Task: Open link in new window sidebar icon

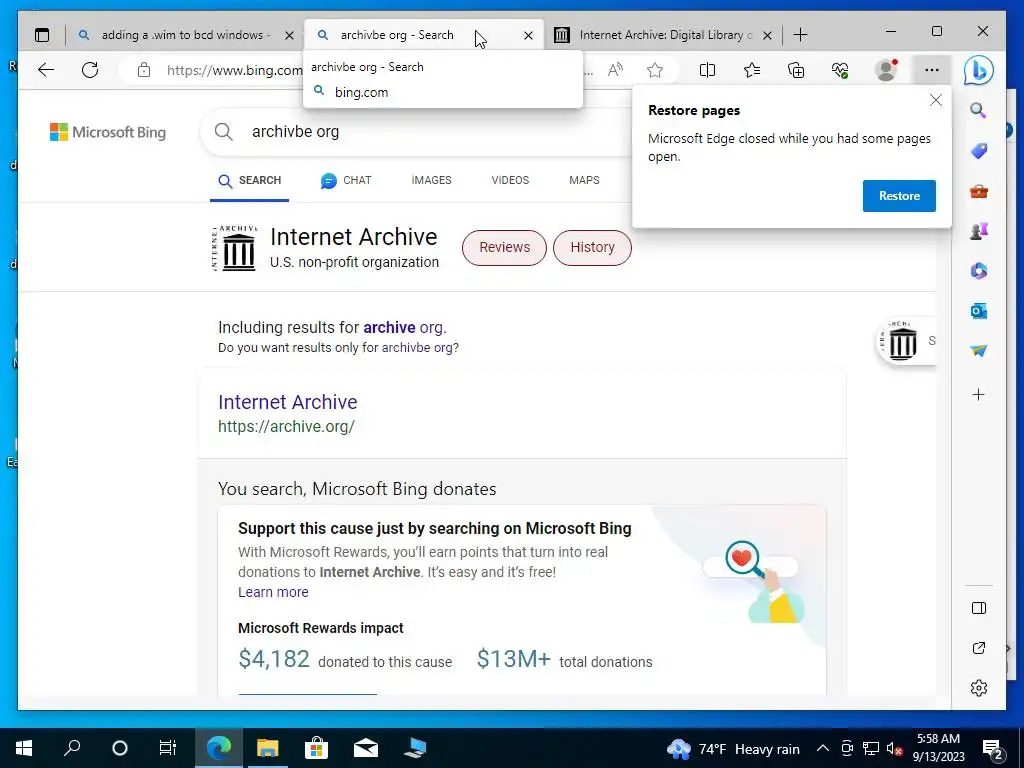Action: (978, 648)
